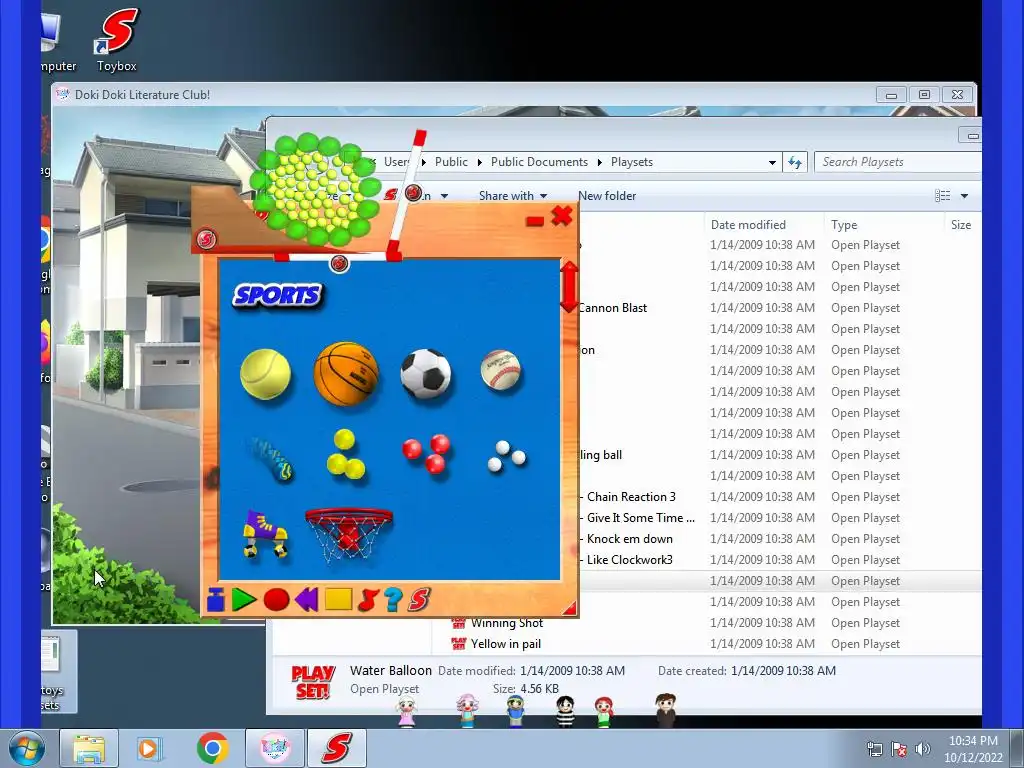Pick the basketball toy
1024x768 pixels.
[x=346, y=374]
